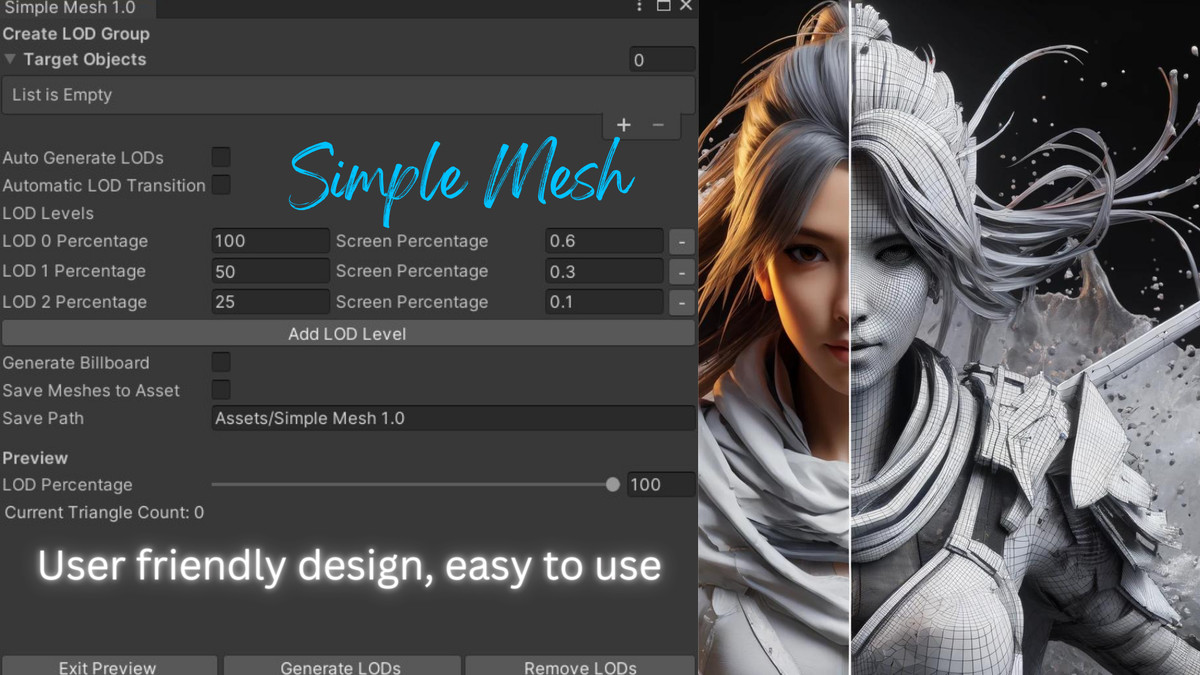
Task: Click the LOD 2 Percentage value field
Action: 270,301
